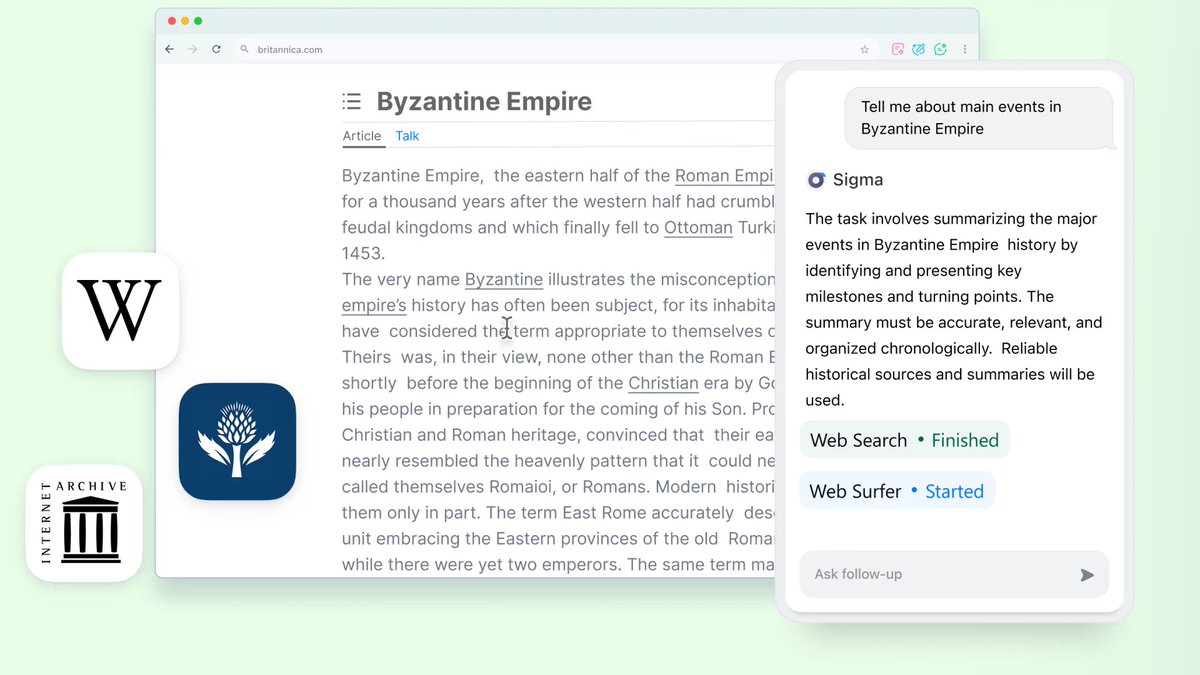
Task: Click the browser back arrow
Action: pos(169,49)
